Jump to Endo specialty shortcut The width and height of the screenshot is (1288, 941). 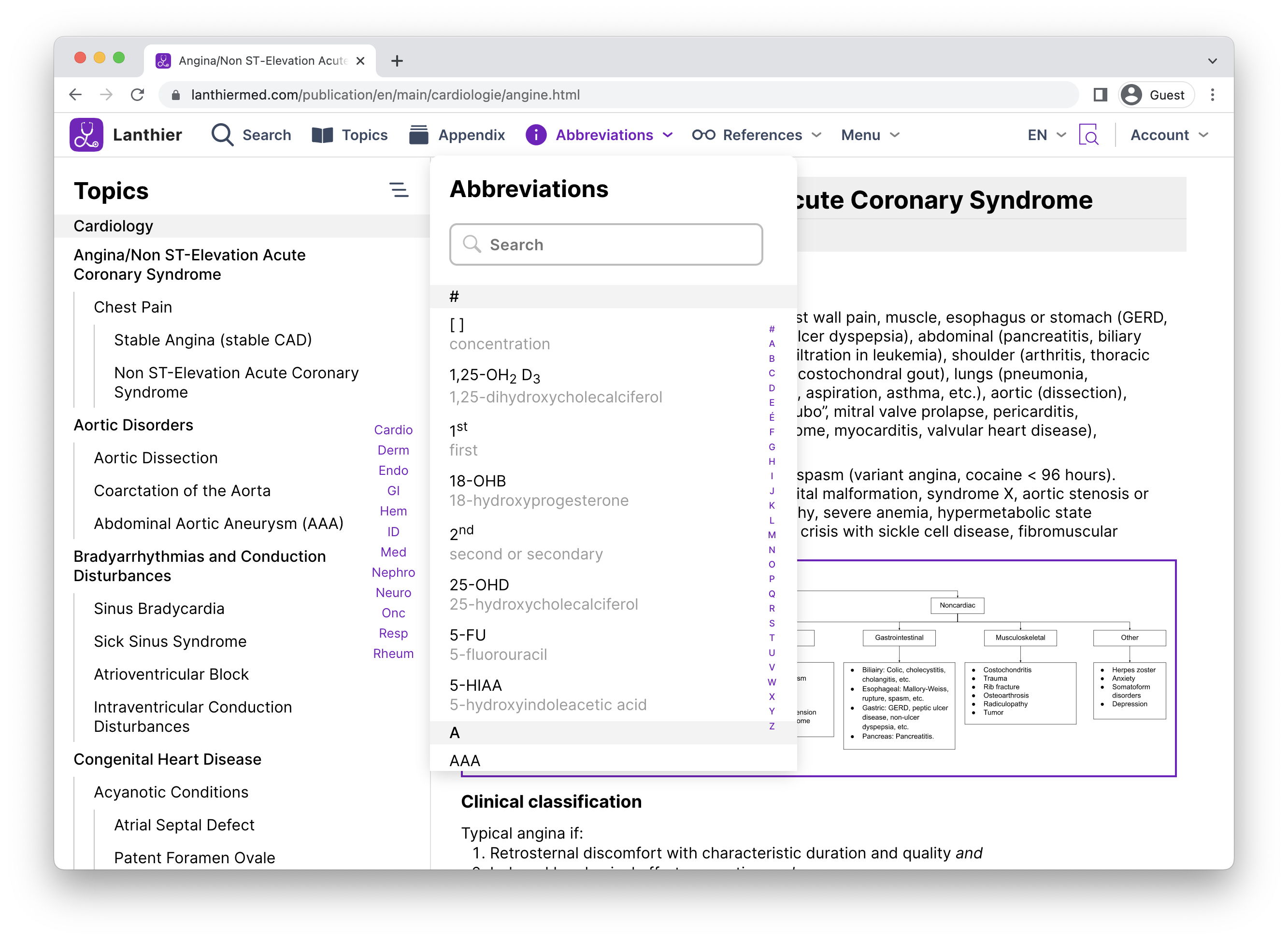click(x=393, y=470)
